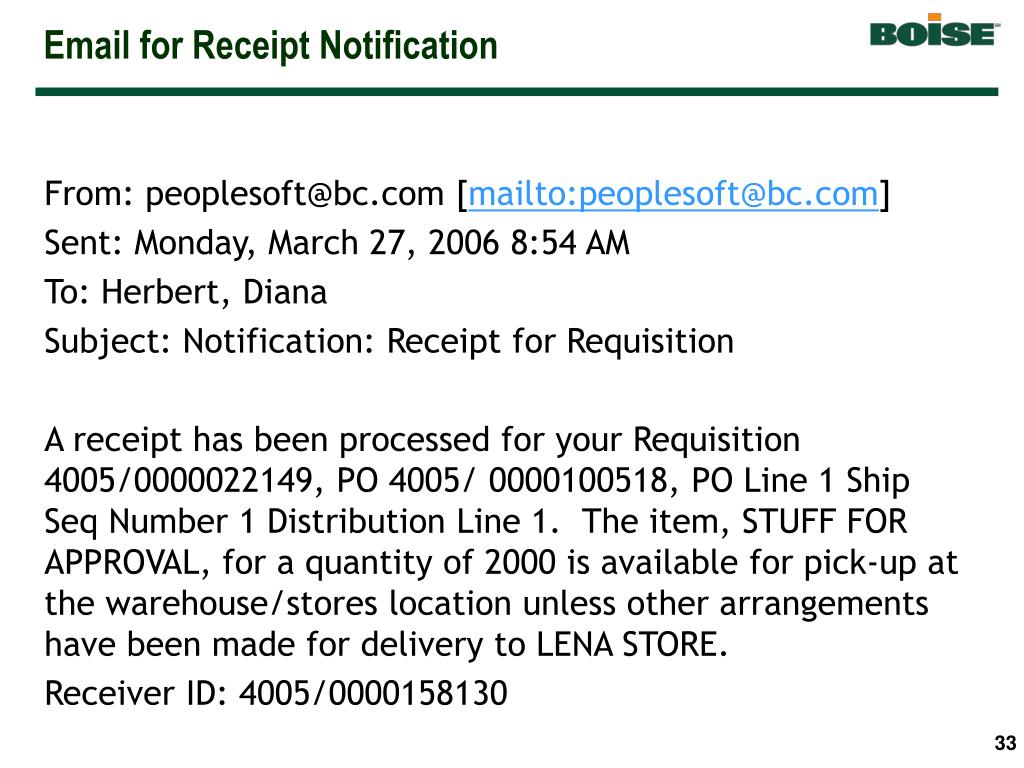This screenshot has width=1024, height=768.
Task: Click the 8:54 AM sent time
Action: tap(570, 244)
